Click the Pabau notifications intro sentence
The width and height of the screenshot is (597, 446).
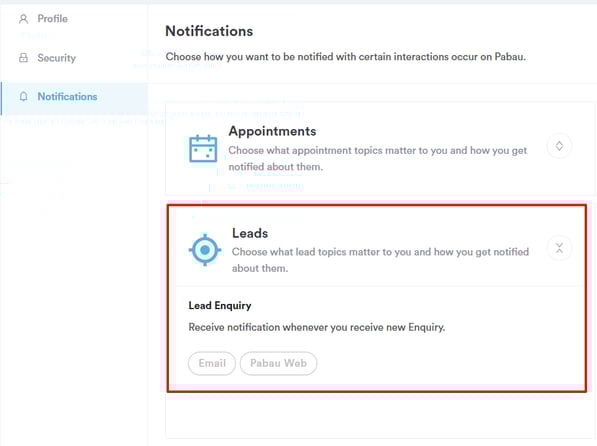coord(346,57)
